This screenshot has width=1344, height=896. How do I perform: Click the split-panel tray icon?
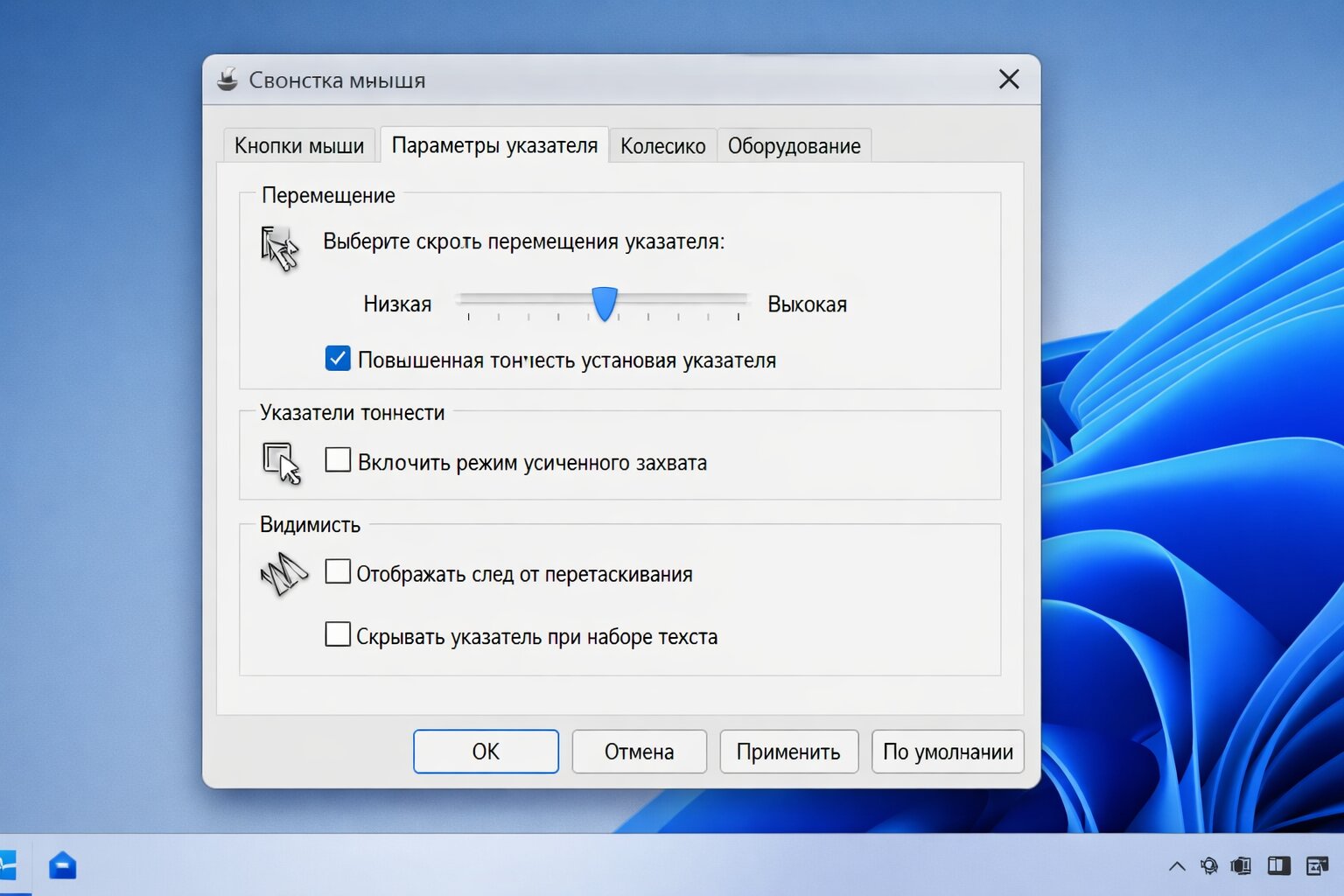click(x=1278, y=866)
